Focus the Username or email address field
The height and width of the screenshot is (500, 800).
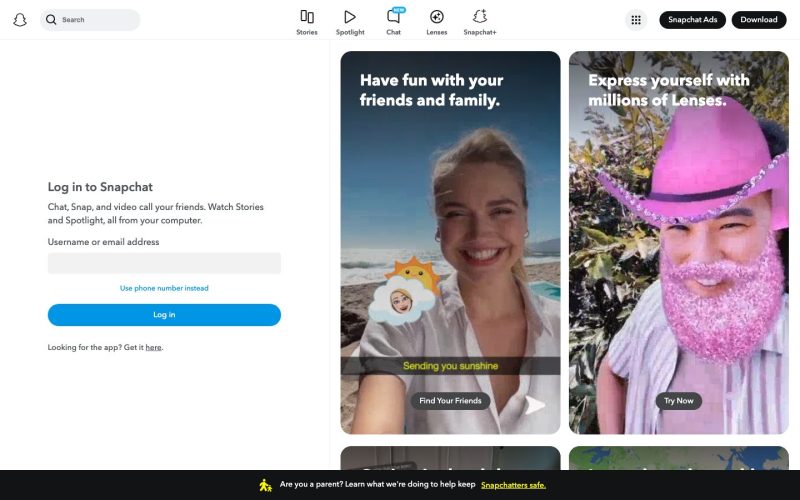(x=164, y=263)
